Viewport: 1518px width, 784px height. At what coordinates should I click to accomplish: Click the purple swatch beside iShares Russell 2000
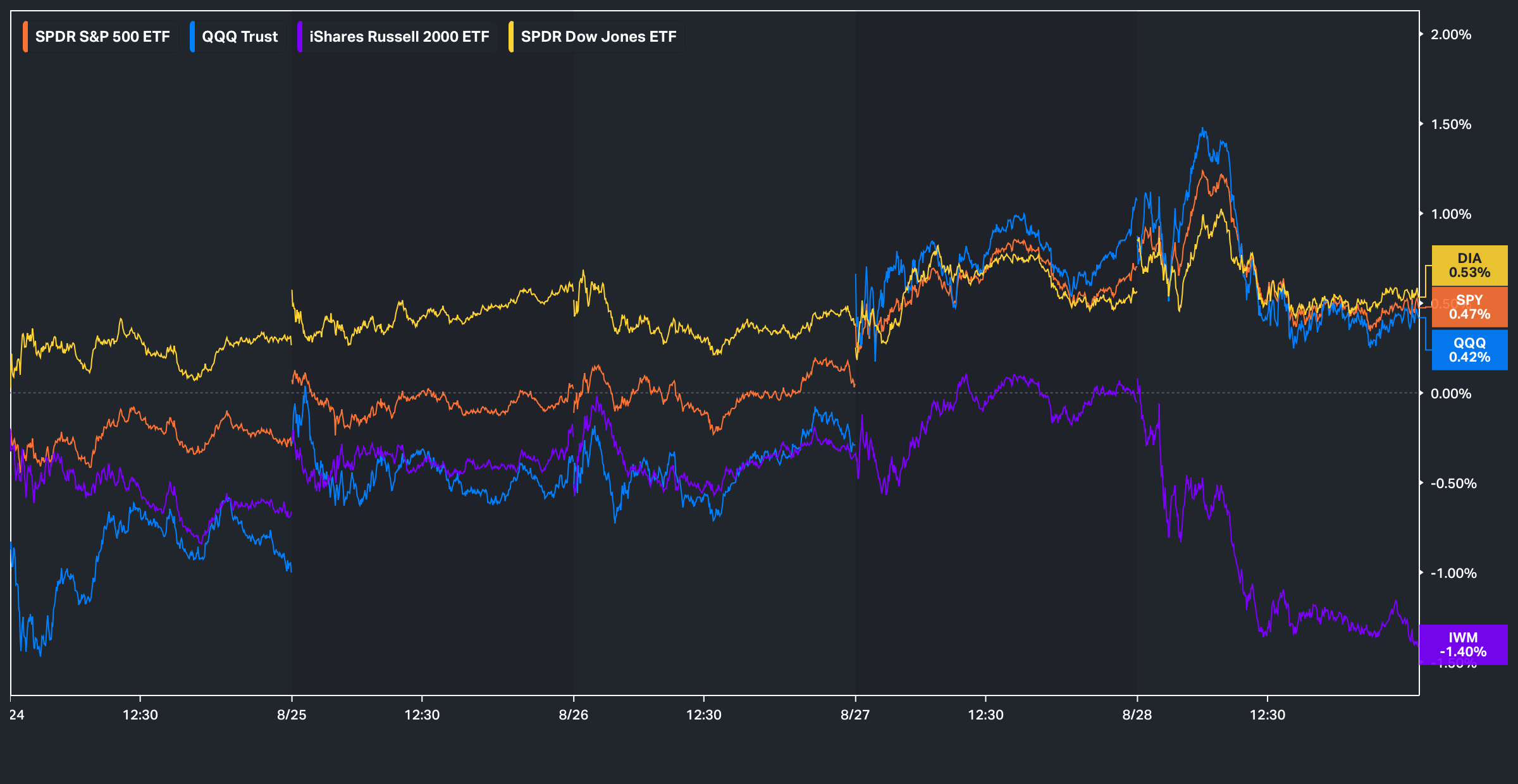point(300,37)
